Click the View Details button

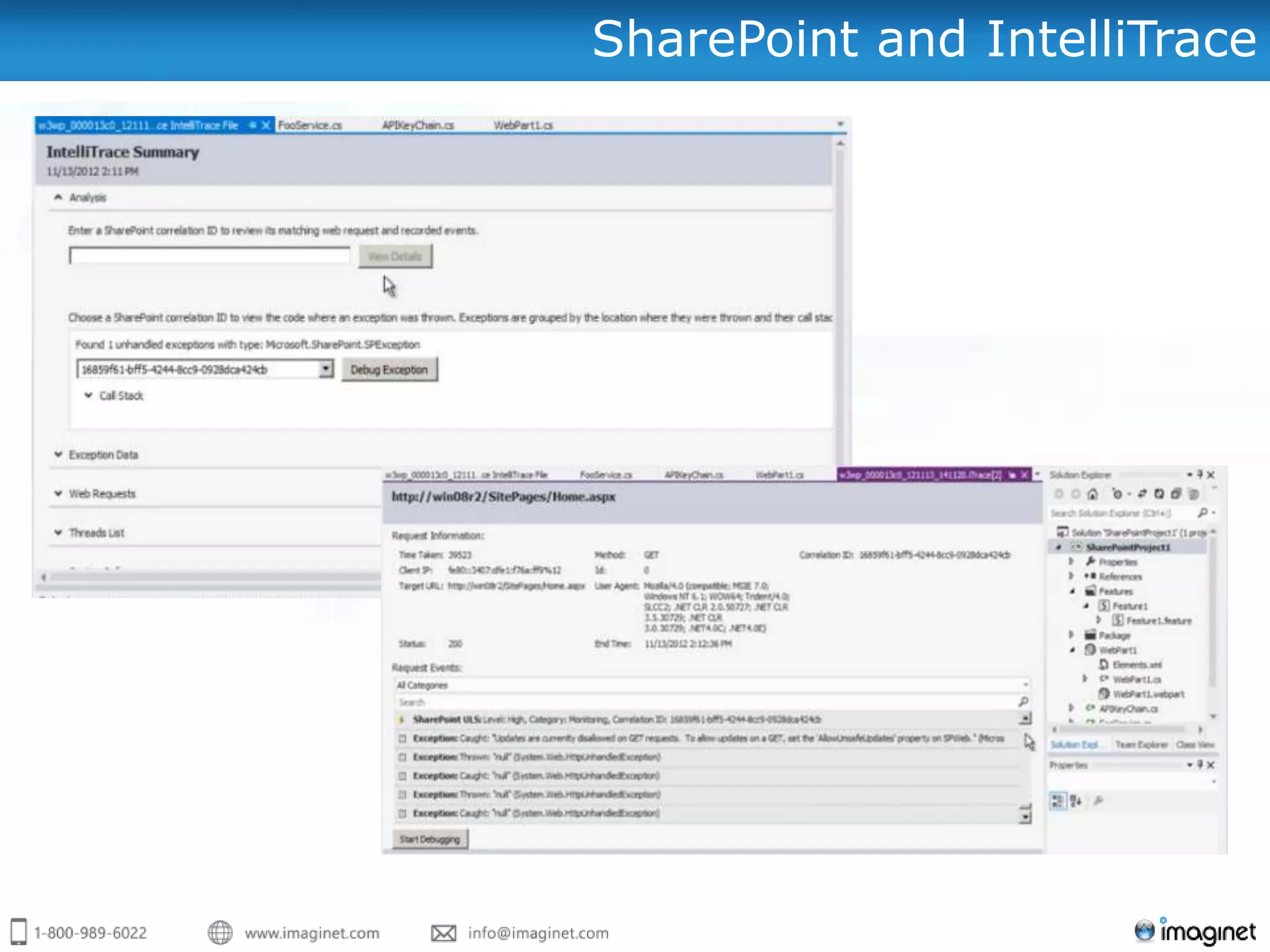(x=395, y=256)
